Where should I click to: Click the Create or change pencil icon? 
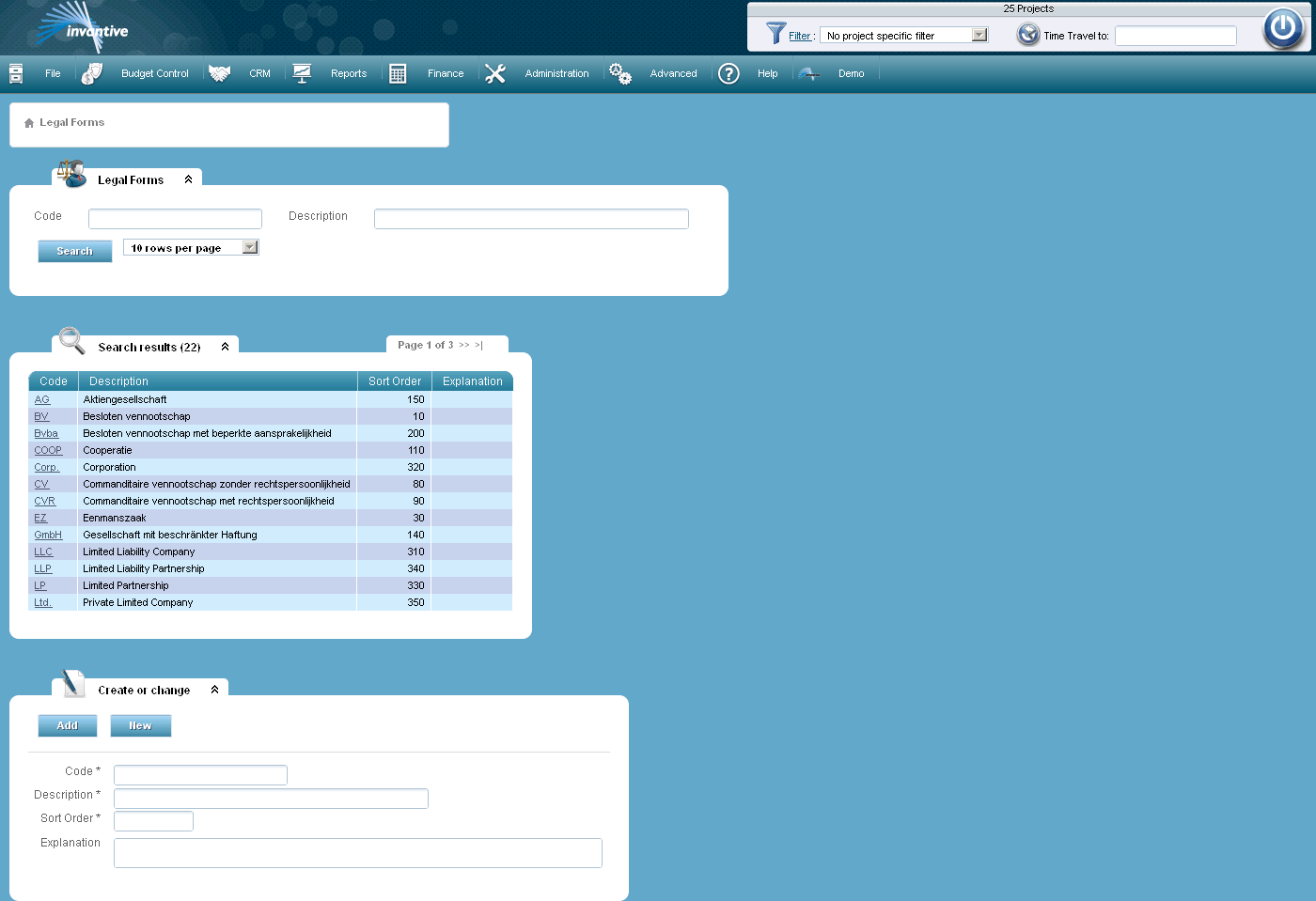pyautogui.click(x=73, y=683)
